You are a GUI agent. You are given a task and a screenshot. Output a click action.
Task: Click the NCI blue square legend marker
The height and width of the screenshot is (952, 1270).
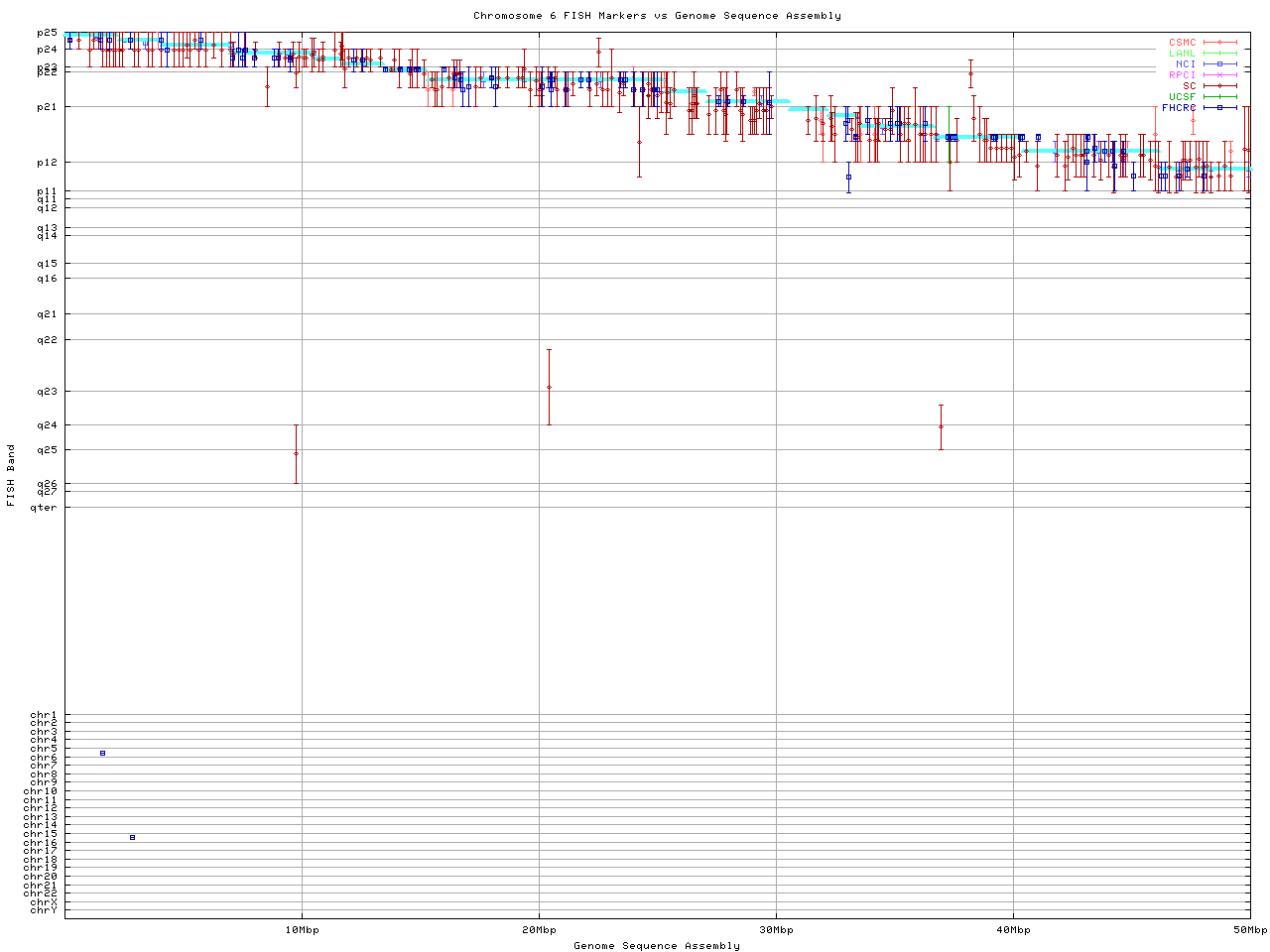1219,64
